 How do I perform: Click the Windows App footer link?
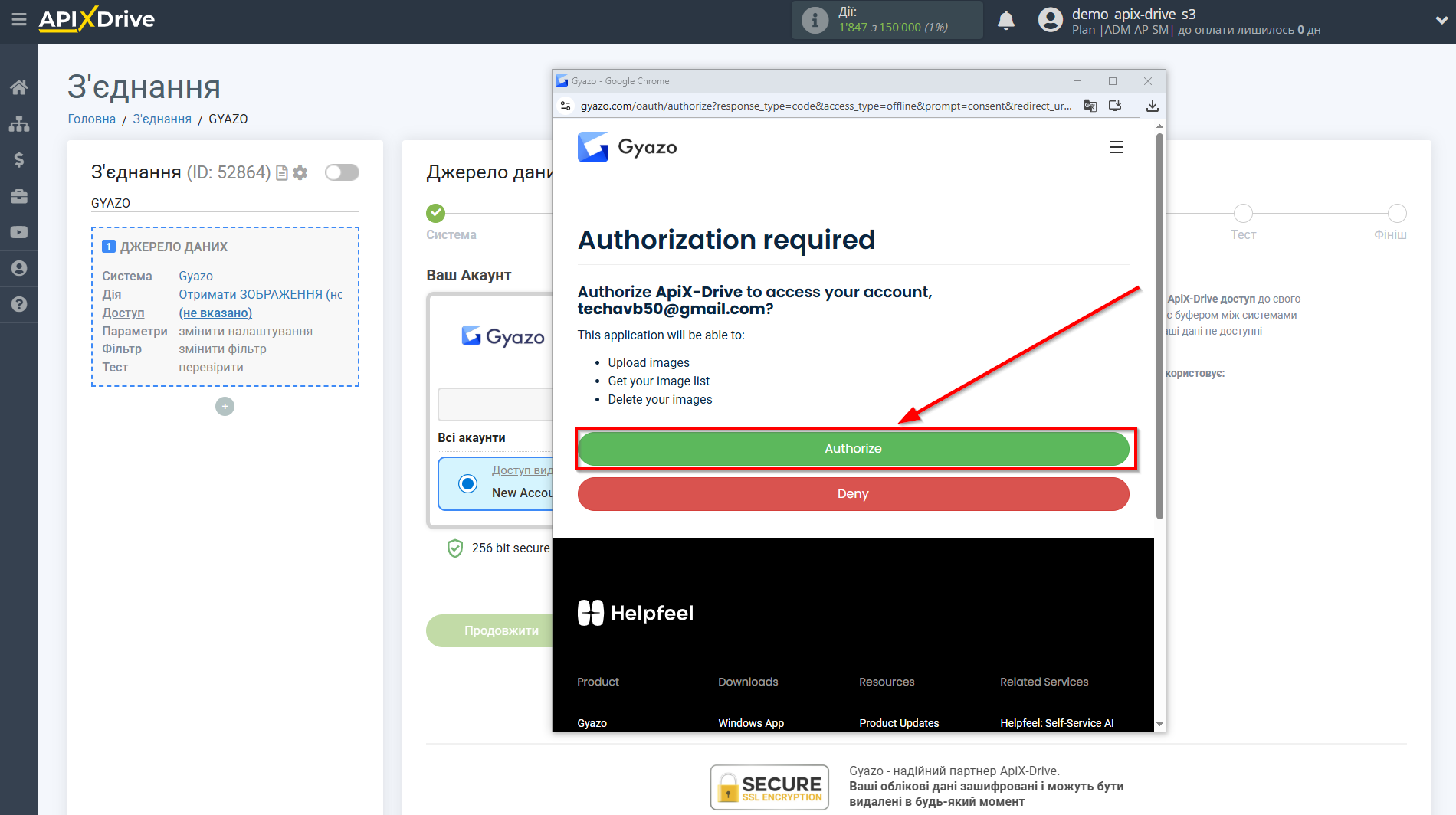pos(750,723)
